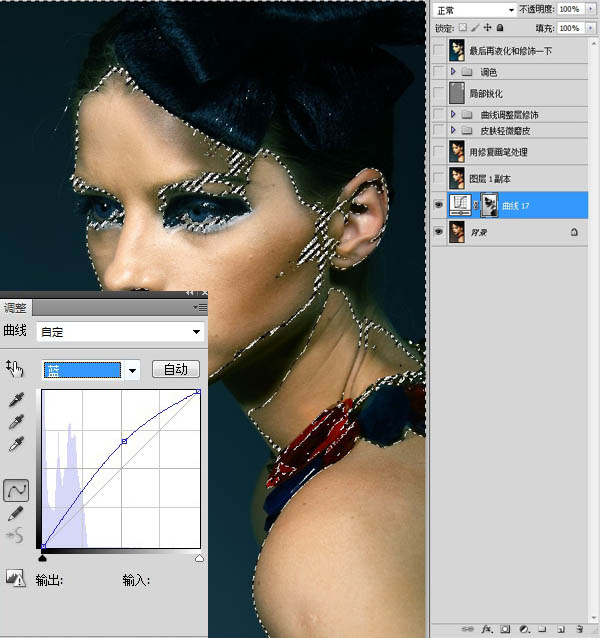
Task: Show the 局部锐化 layer
Action: tap(439, 93)
